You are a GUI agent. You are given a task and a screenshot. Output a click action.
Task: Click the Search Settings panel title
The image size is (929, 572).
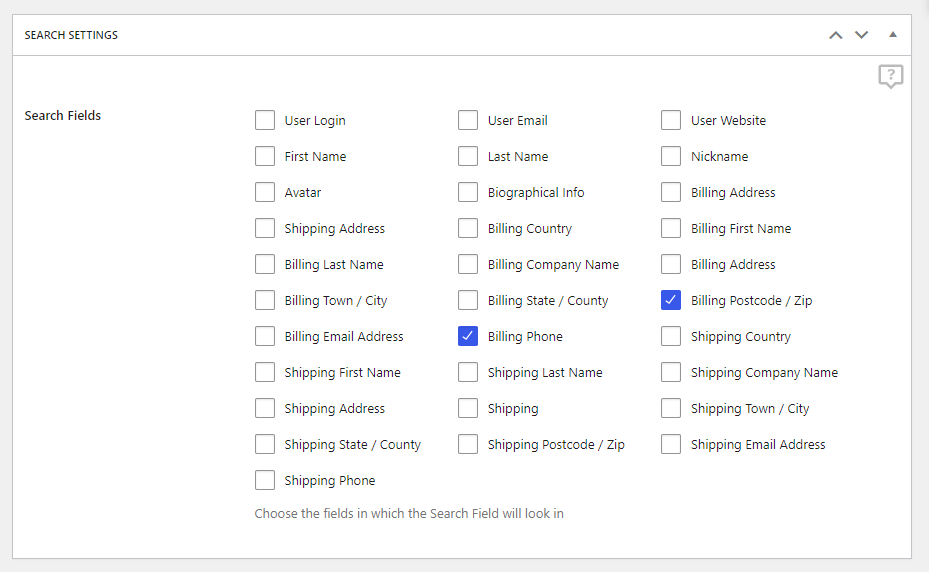pos(71,35)
